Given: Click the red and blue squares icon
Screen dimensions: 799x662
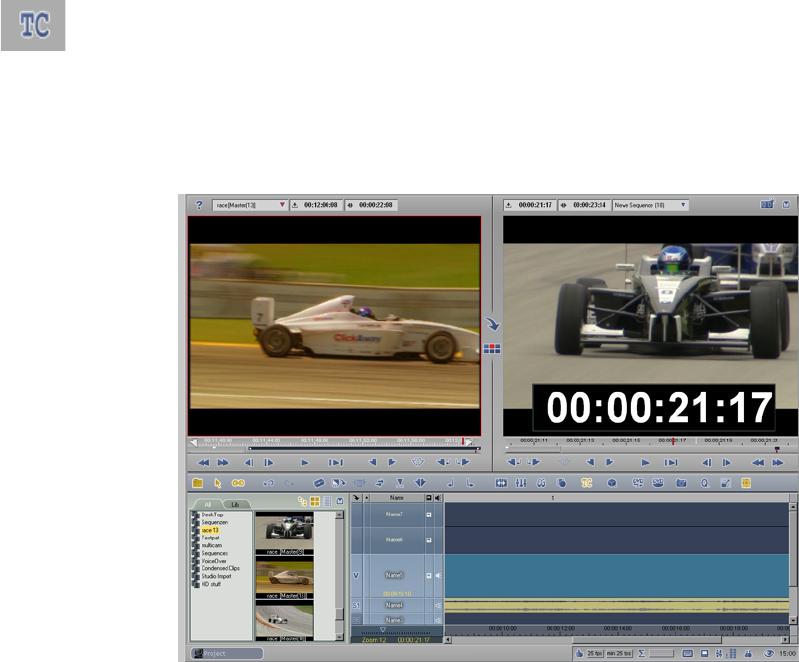Looking at the screenshot, I should point(492,349).
